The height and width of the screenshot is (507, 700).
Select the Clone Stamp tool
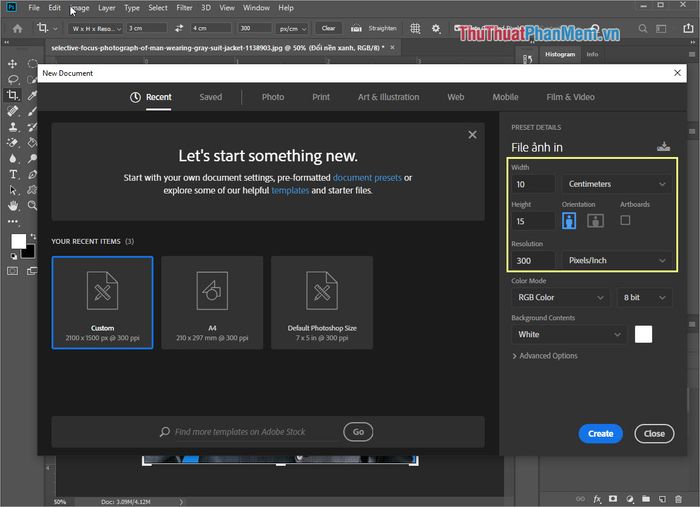coord(12,127)
